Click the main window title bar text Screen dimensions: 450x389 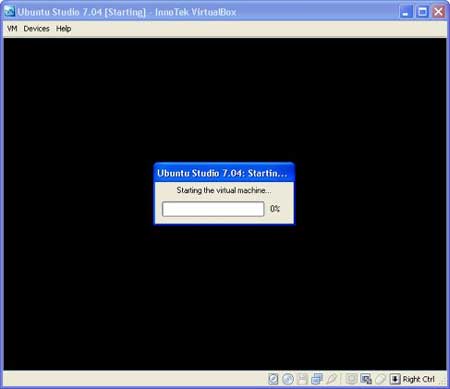pyautogui.click(x=127, y=12)
